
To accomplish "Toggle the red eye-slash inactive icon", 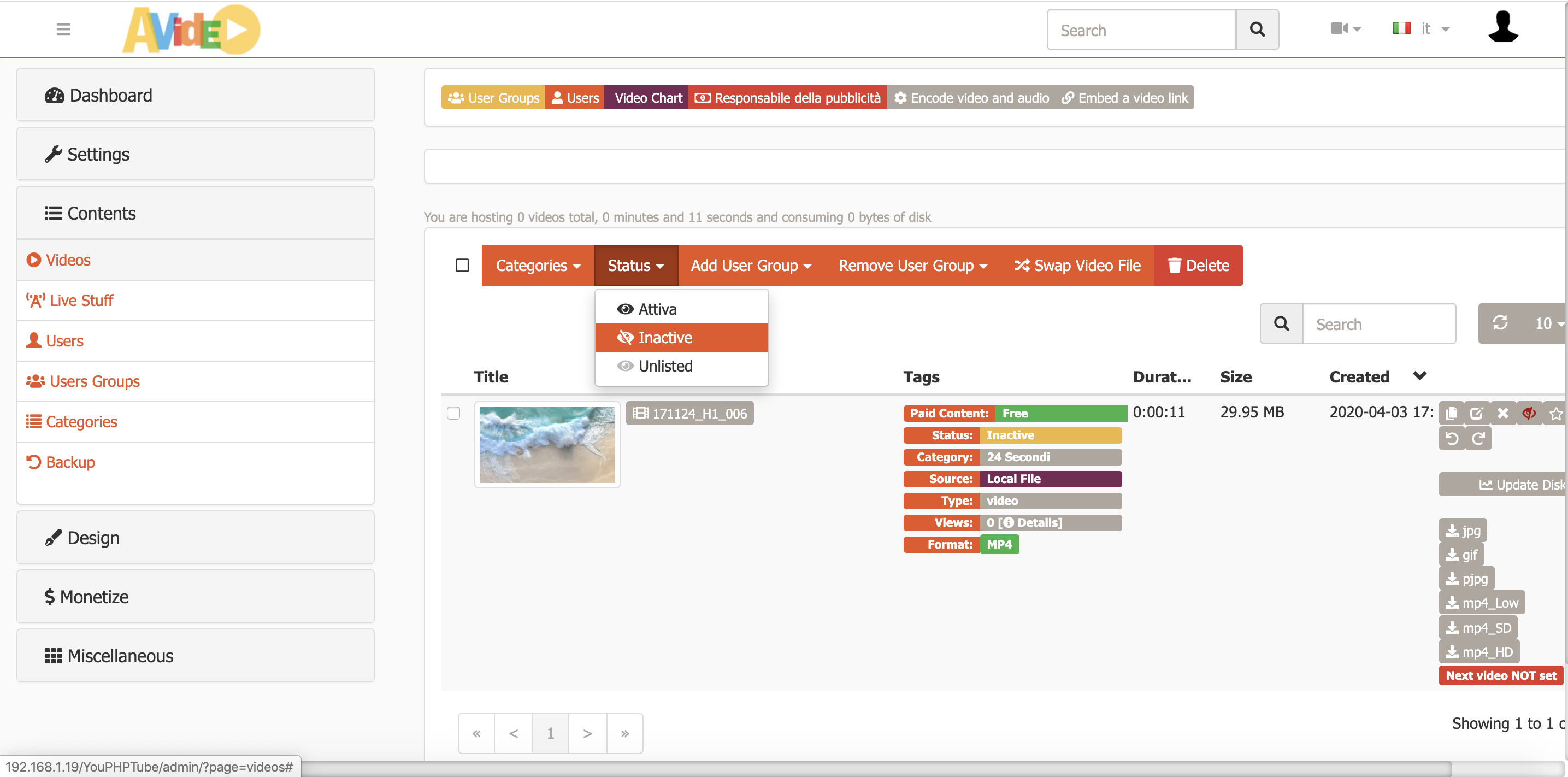I will (x=1529, y=414).
